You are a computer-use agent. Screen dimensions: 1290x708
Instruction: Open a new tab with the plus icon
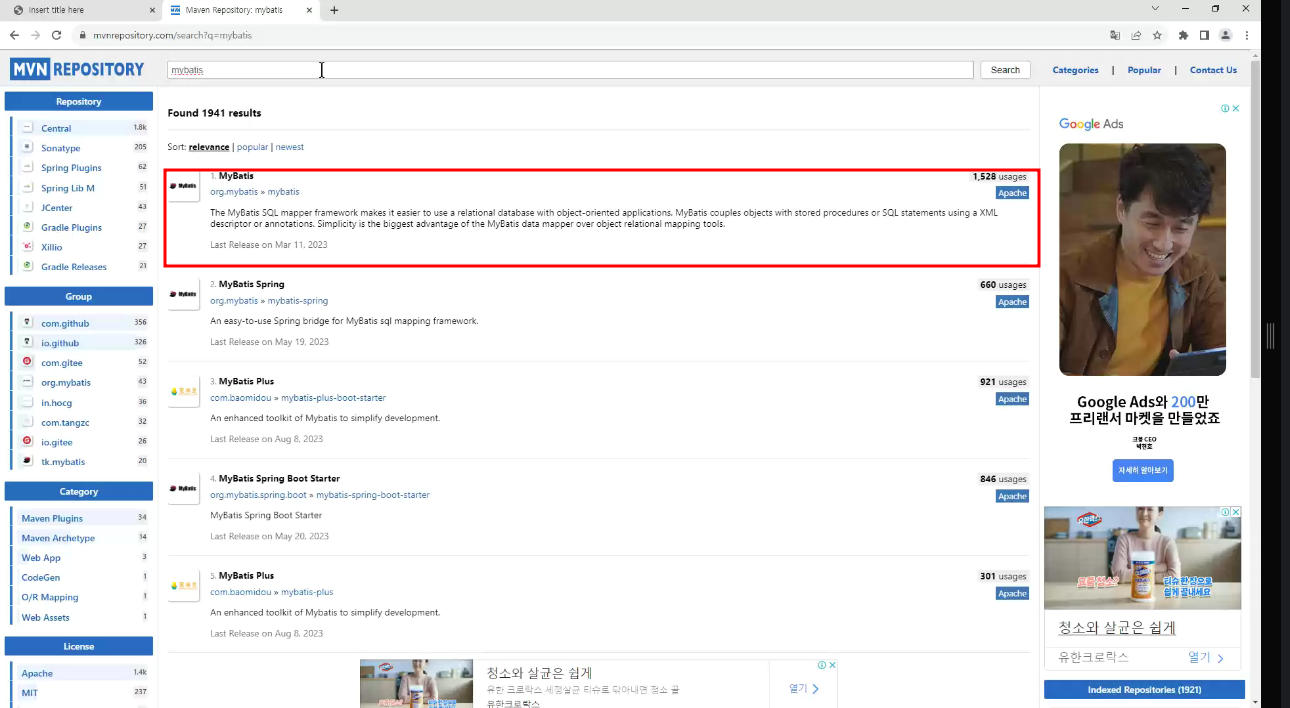pyautogui.click(x=334, y=10)
